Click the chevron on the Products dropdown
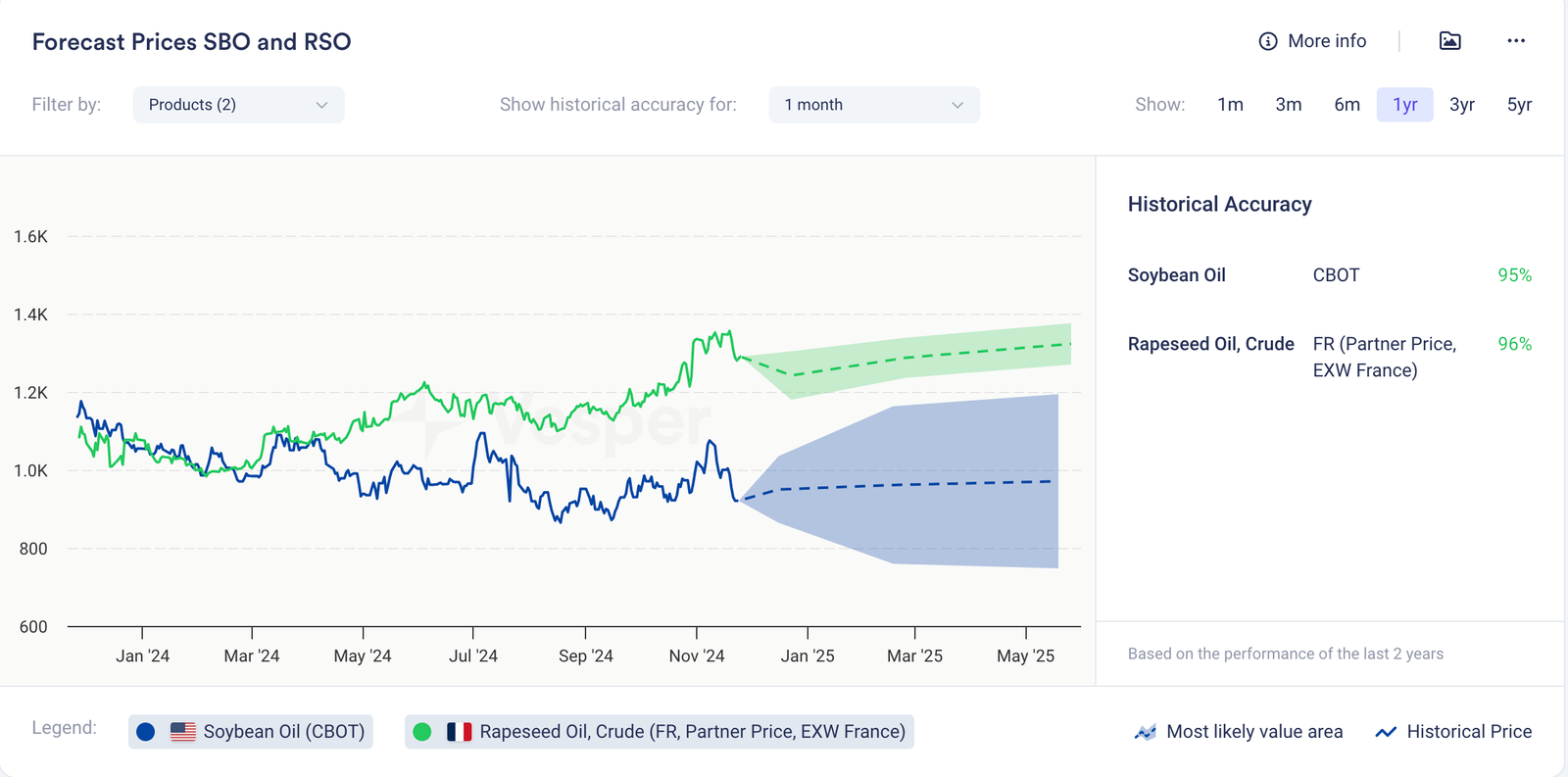This screenshot has width=1568, height=777. (x=321, y=105)
